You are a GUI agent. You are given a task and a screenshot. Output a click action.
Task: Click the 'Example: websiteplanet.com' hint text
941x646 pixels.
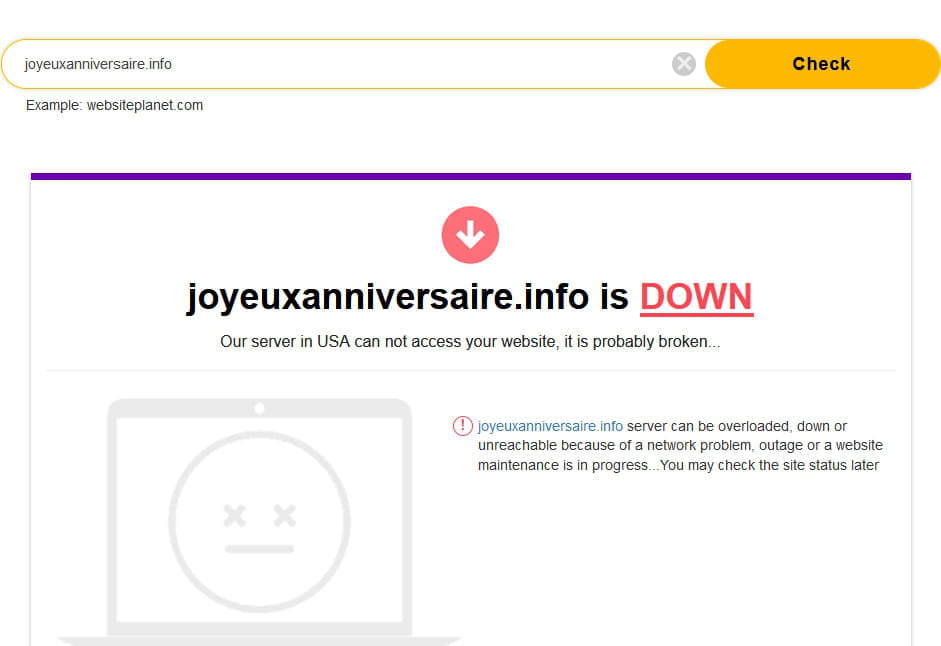point(115,106)
